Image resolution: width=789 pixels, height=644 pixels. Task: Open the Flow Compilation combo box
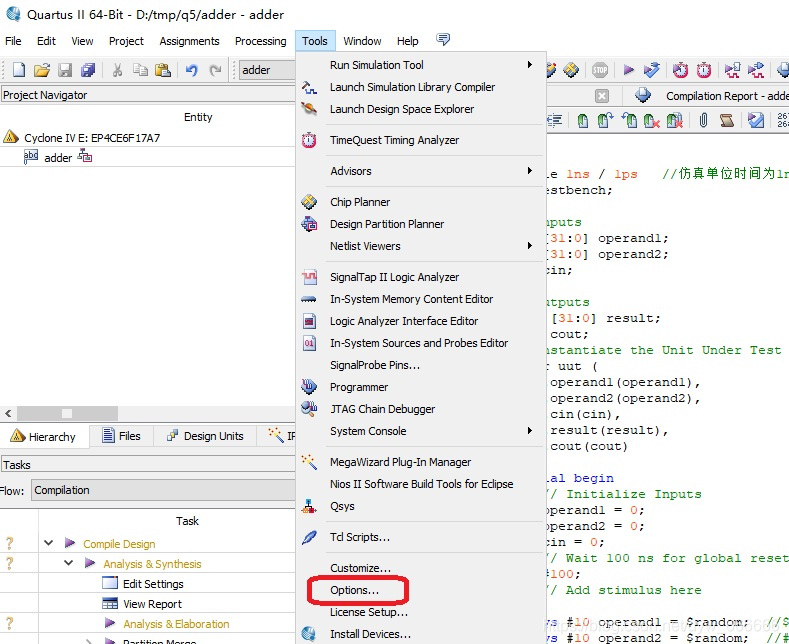(164, 490)
